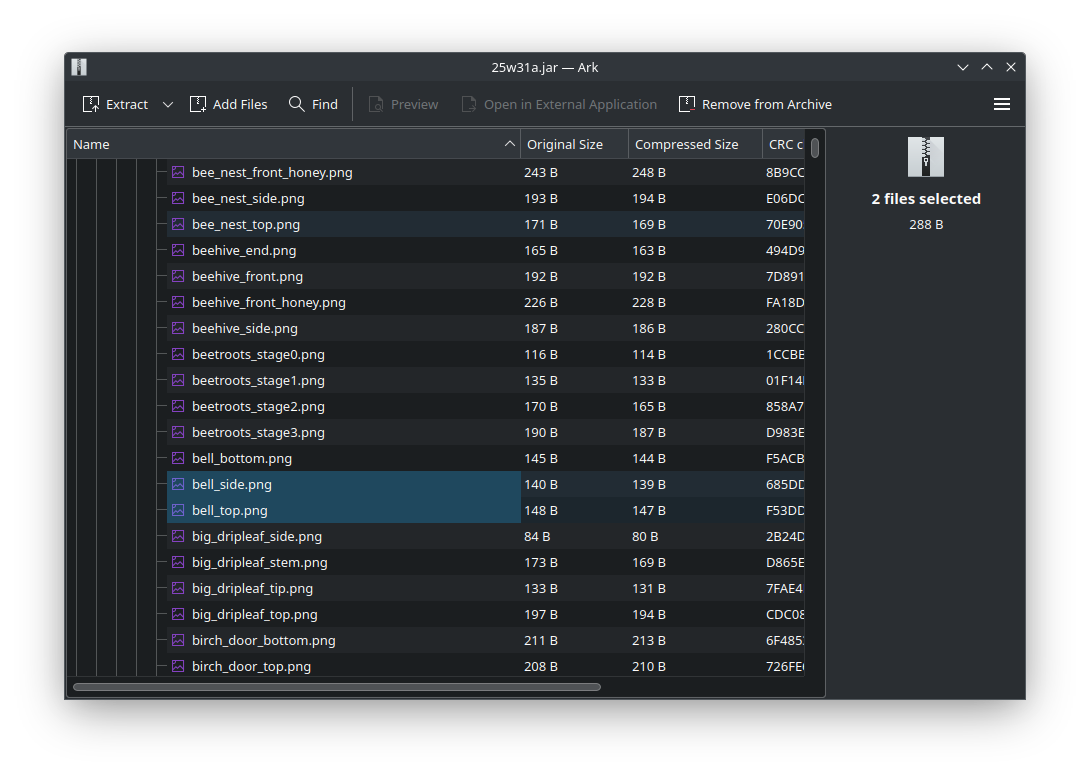Open Find search in the toolbar
Image resolution: width=1090 pixels, height=776 pixels.
(x=313, y=104)
